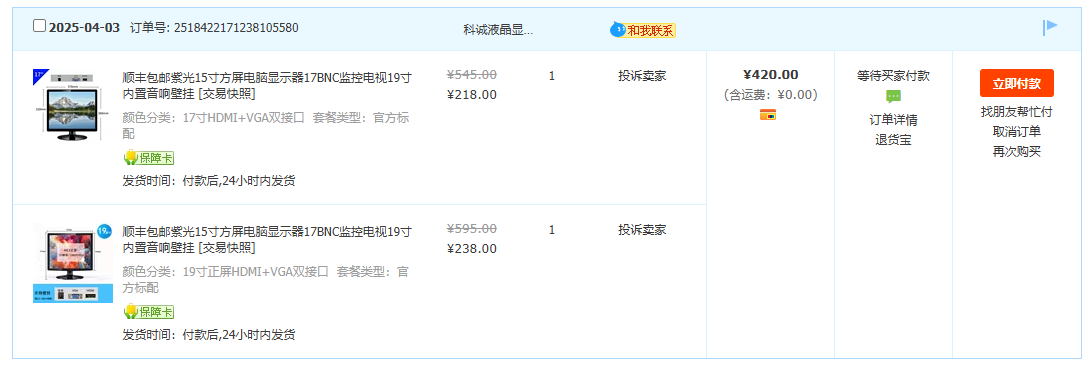This screenshot has width=1089, height=369.
Task: Click the blue flag remark icon
Action: point(1050,27)
